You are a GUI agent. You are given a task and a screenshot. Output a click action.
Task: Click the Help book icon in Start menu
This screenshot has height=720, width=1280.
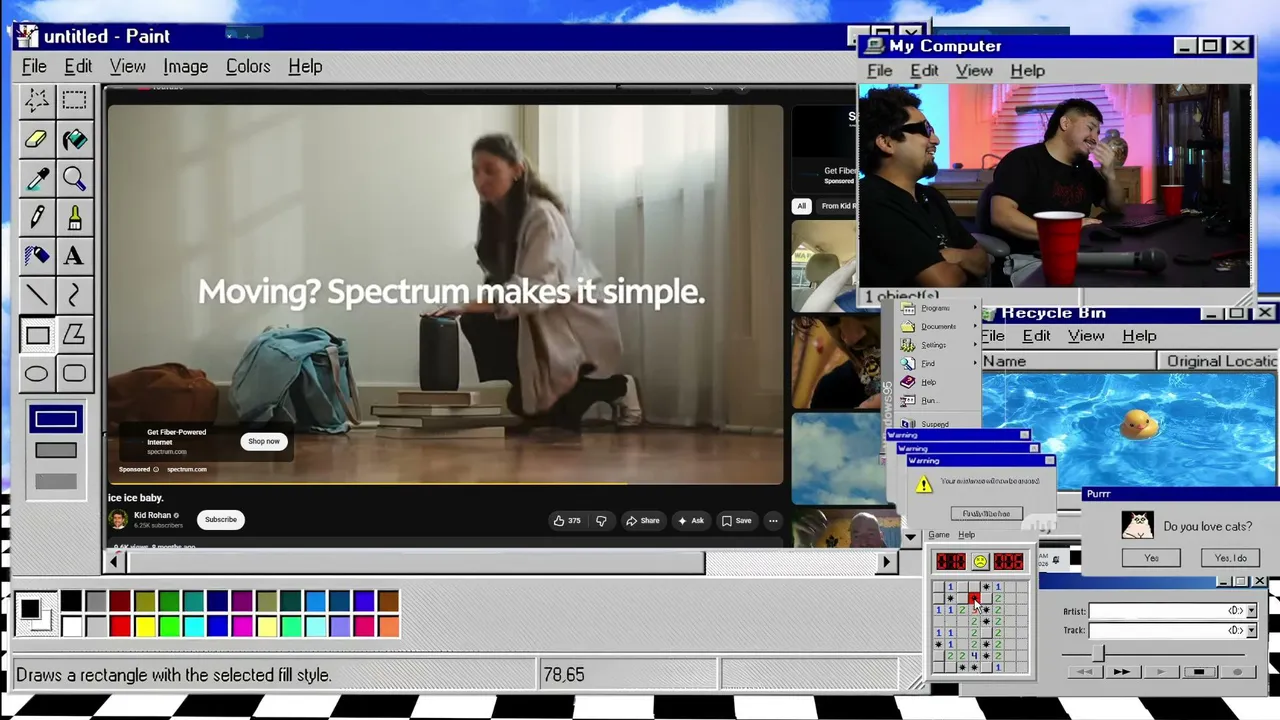907,382
